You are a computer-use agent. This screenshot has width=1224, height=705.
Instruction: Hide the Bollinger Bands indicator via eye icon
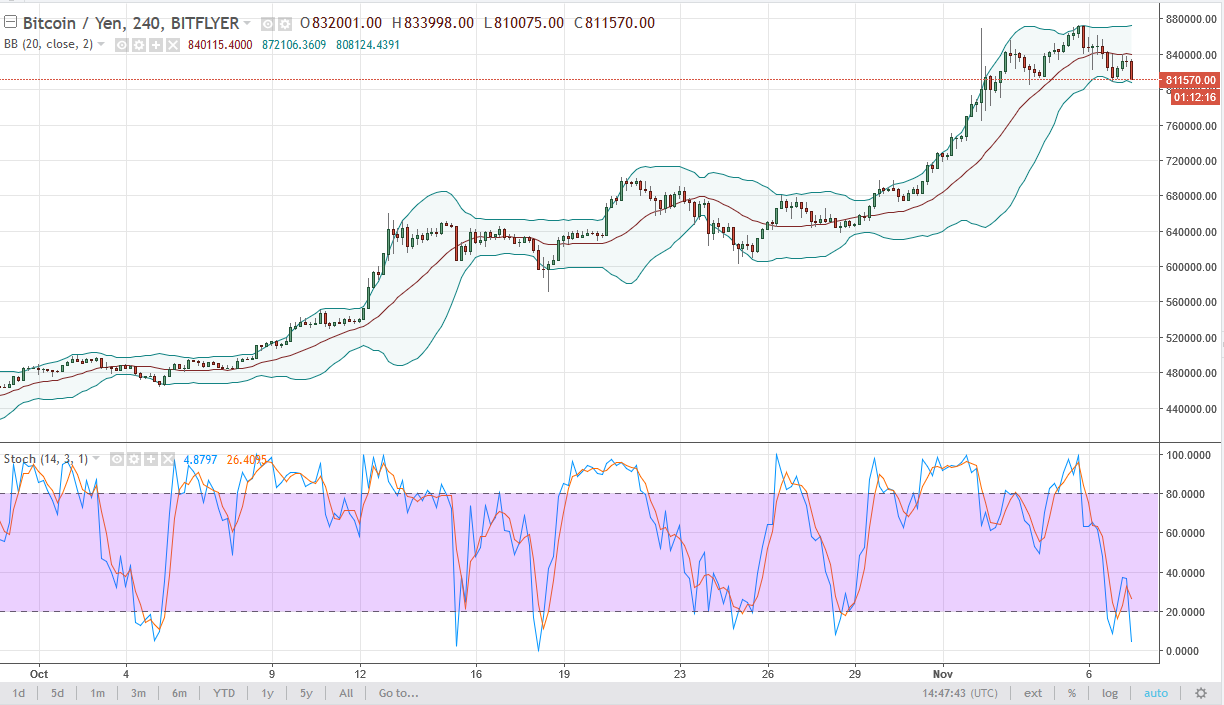pyautogui.click(x=122, y=45)
